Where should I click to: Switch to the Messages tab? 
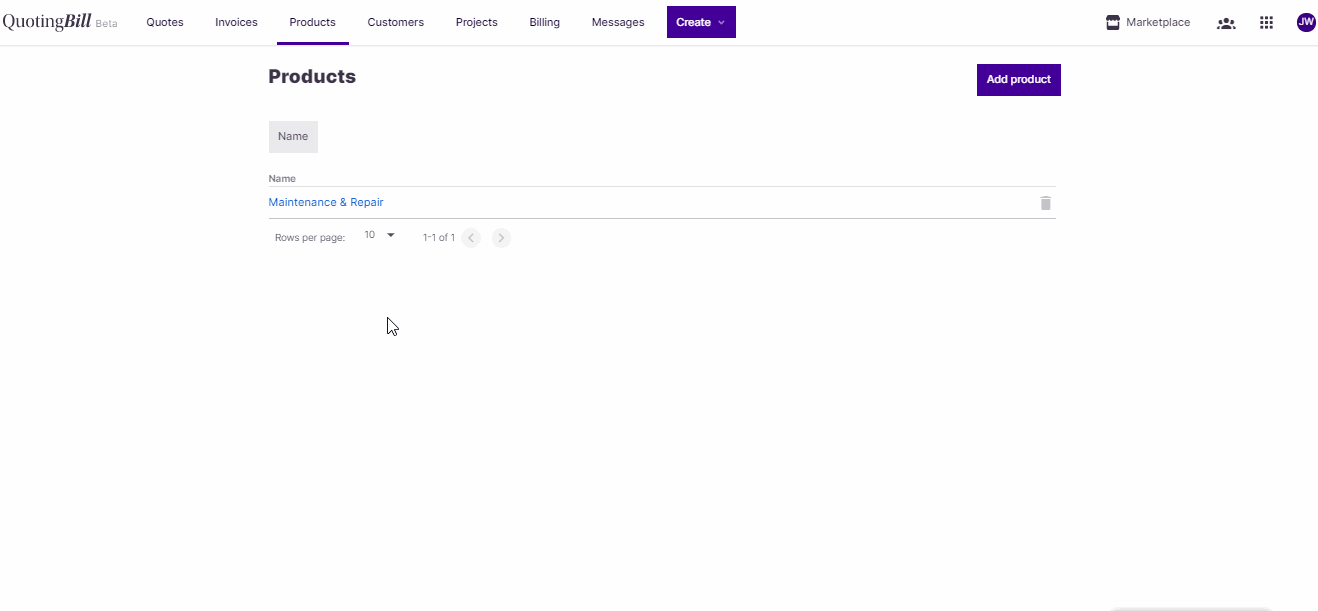click(618, 22)
